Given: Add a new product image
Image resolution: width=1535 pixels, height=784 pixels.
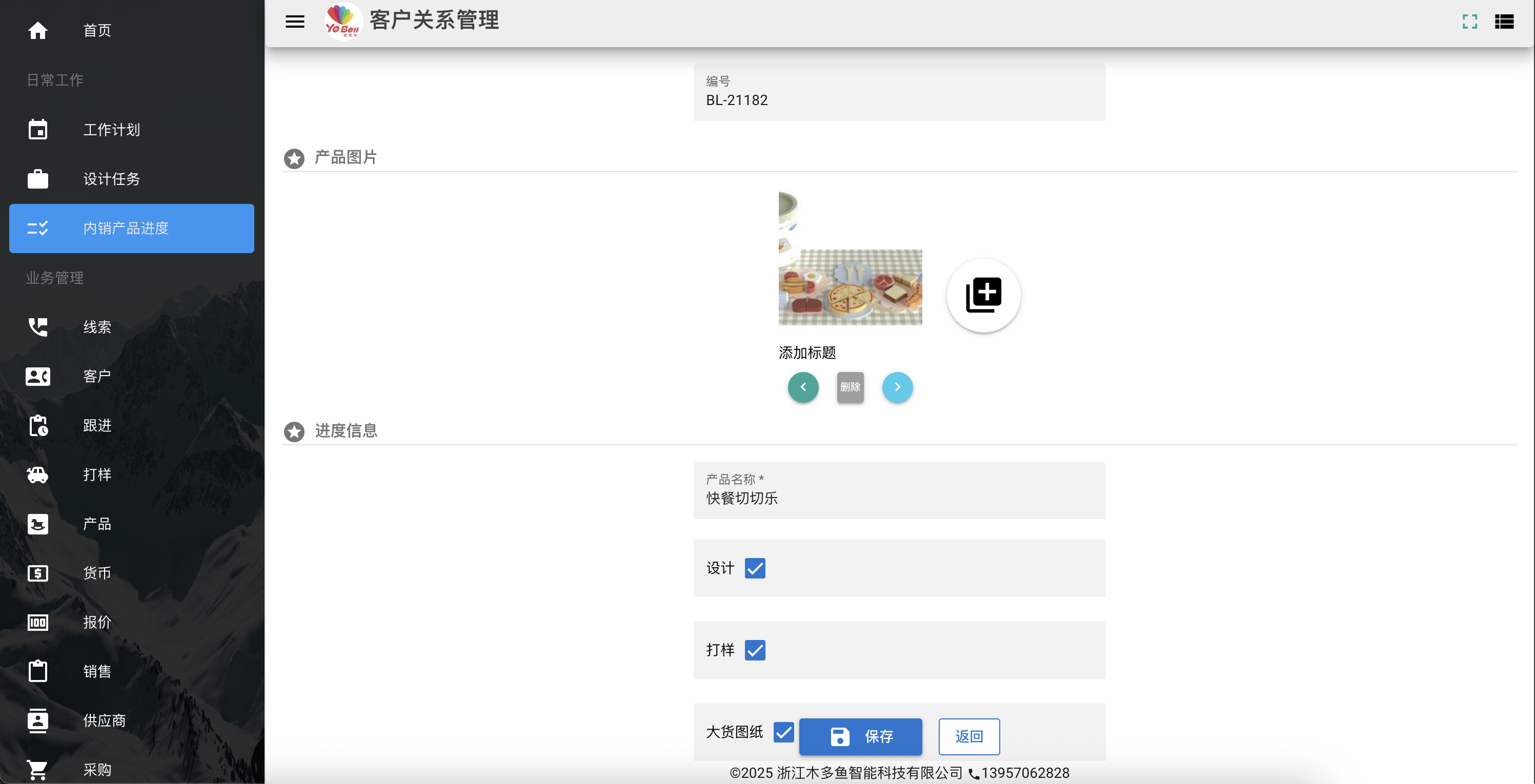Looking at the screenshot, I should [x=983, y=295].
